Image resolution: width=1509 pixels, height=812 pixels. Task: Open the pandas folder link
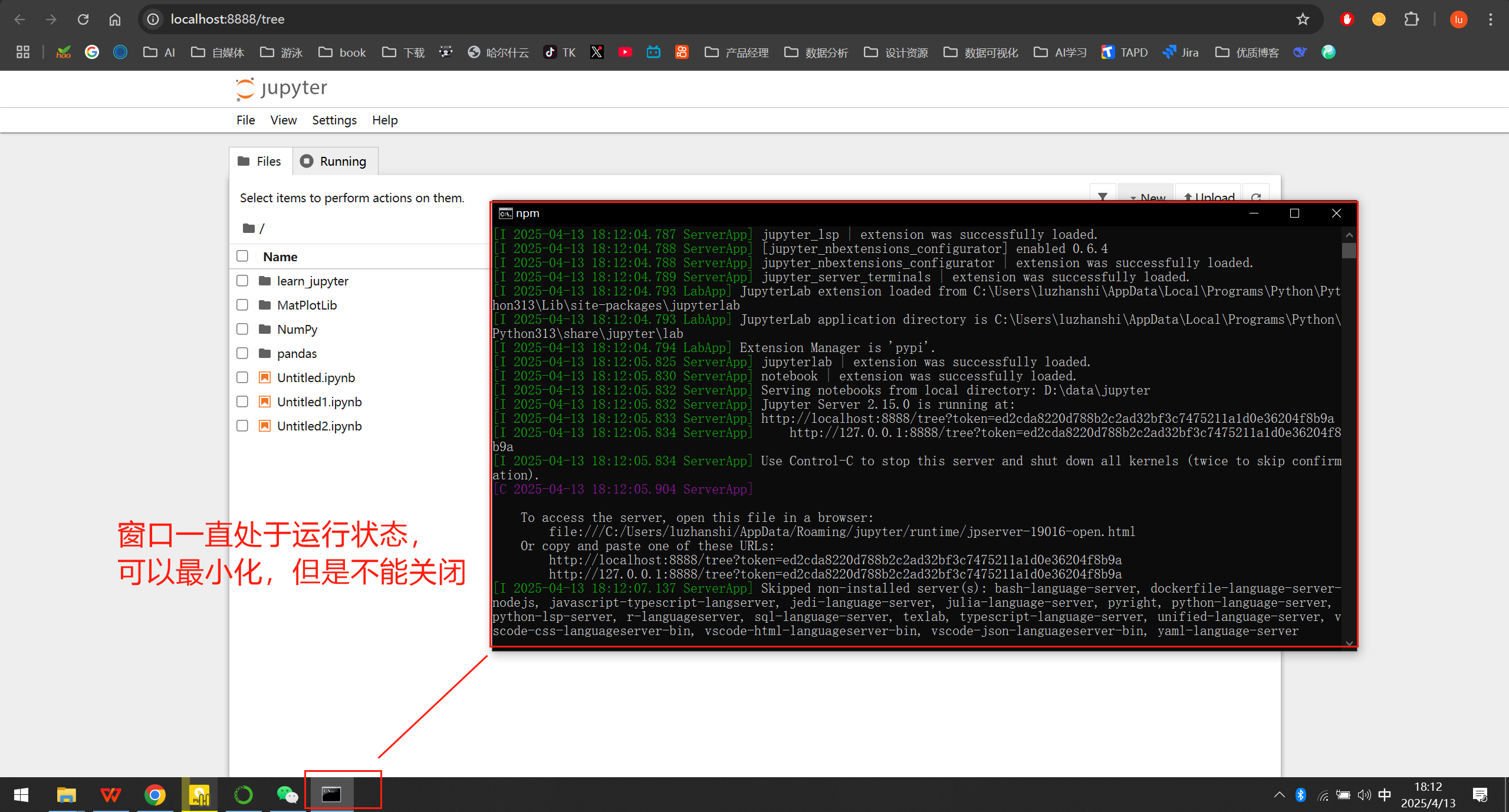[x=297, y=353]
